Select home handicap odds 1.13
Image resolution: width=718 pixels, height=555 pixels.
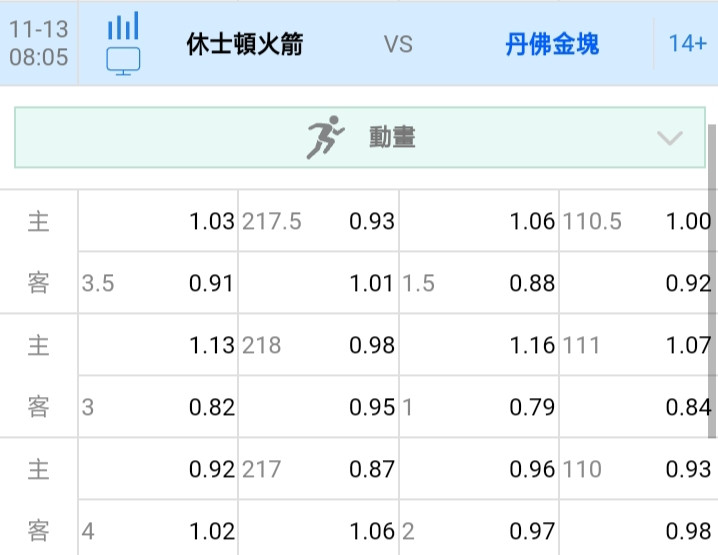click(212, 345)
